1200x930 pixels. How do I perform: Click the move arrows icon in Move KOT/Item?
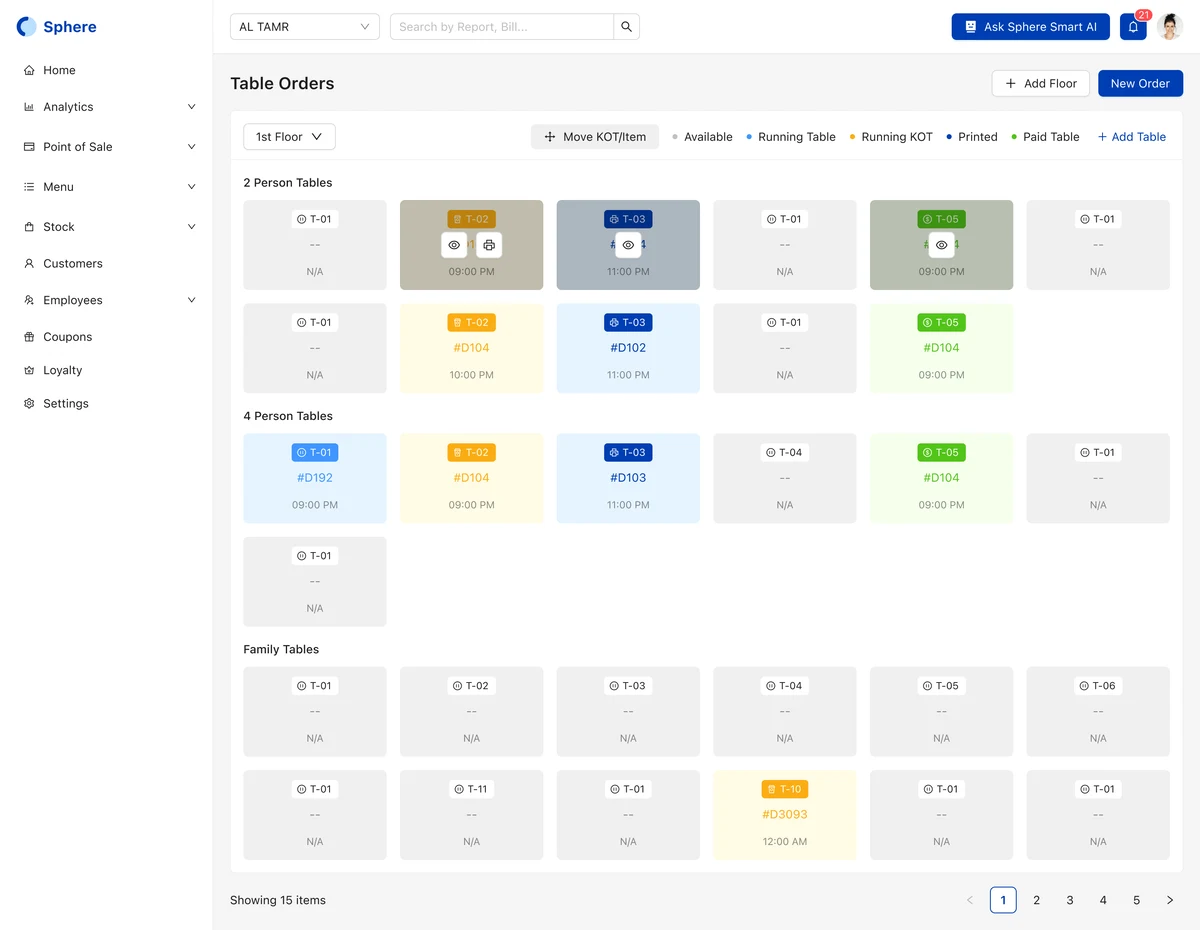(x=550, y=137)
